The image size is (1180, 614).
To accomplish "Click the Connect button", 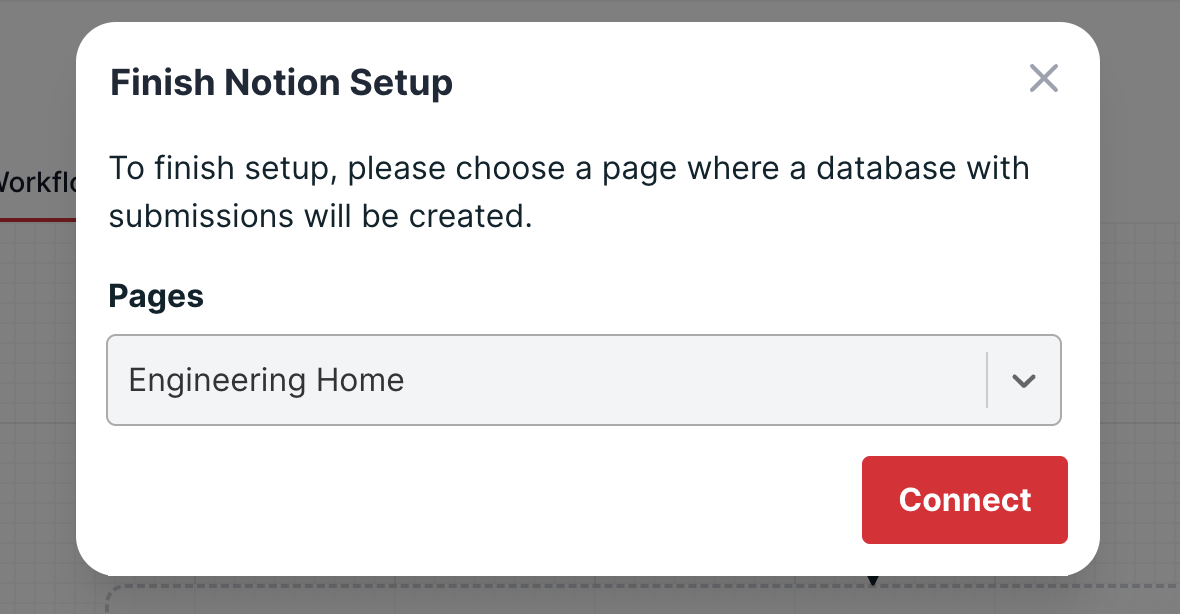I will [965, 500].
